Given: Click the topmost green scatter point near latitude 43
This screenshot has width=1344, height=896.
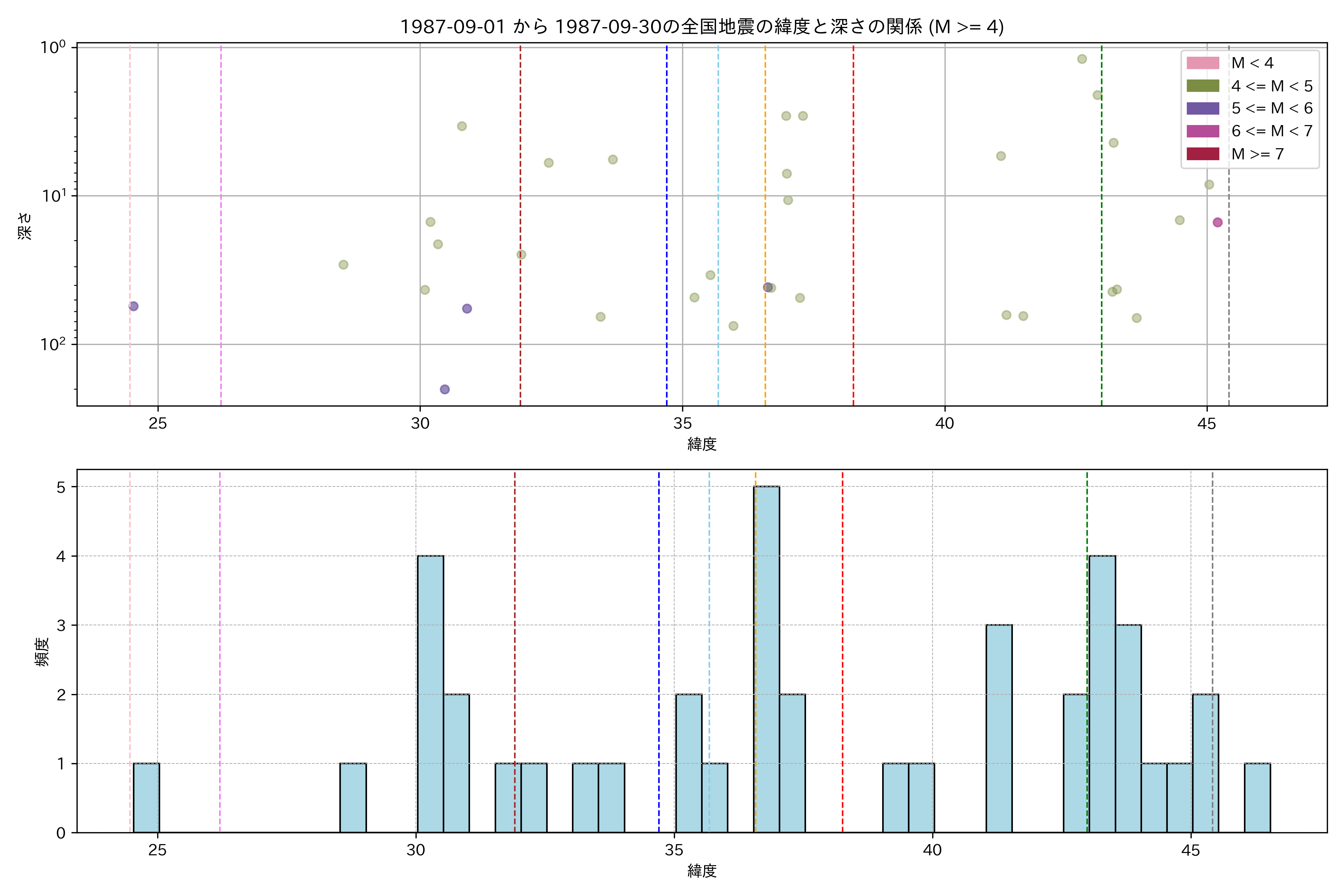Looking at the screenshot, I should [x=1082, y=59].
